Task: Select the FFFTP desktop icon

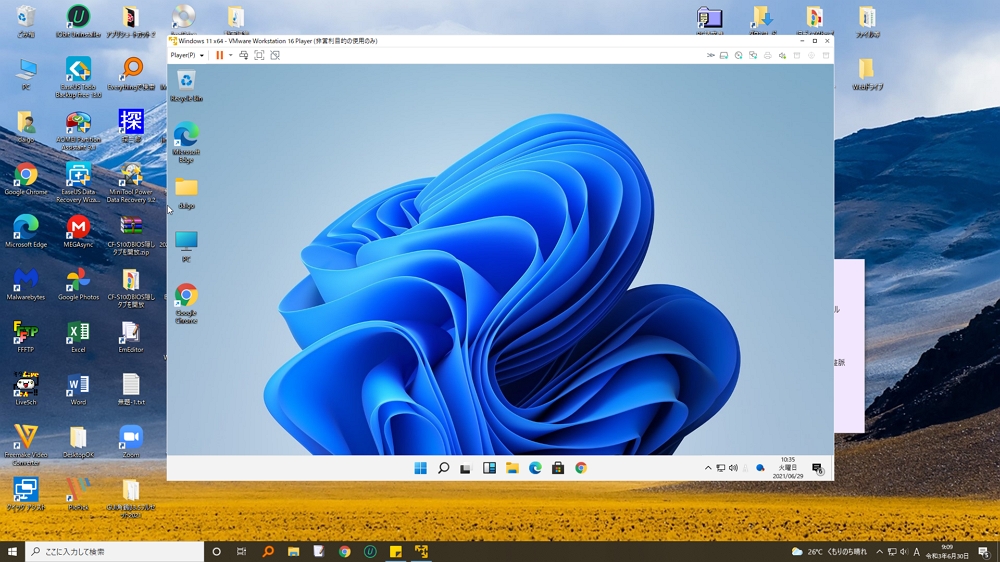Action: click(x=26, y=337)
